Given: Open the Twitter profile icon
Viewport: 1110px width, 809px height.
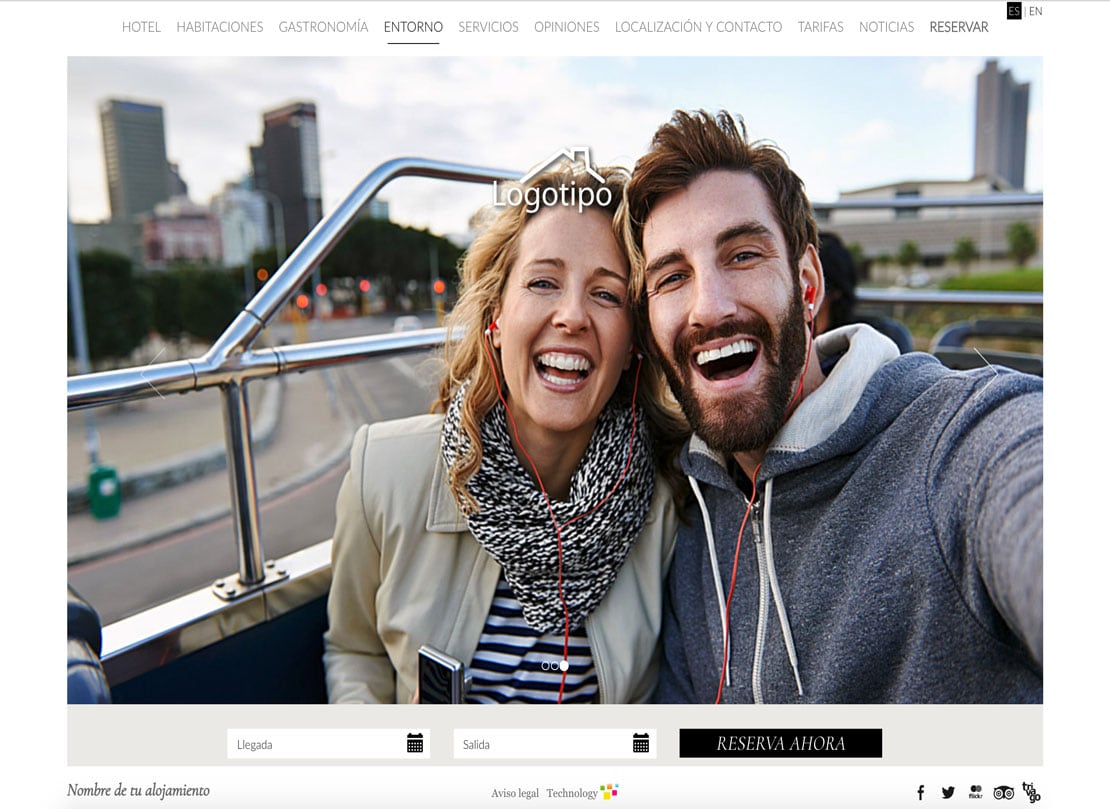Looking at the screenshot, I should pos(948,793).
